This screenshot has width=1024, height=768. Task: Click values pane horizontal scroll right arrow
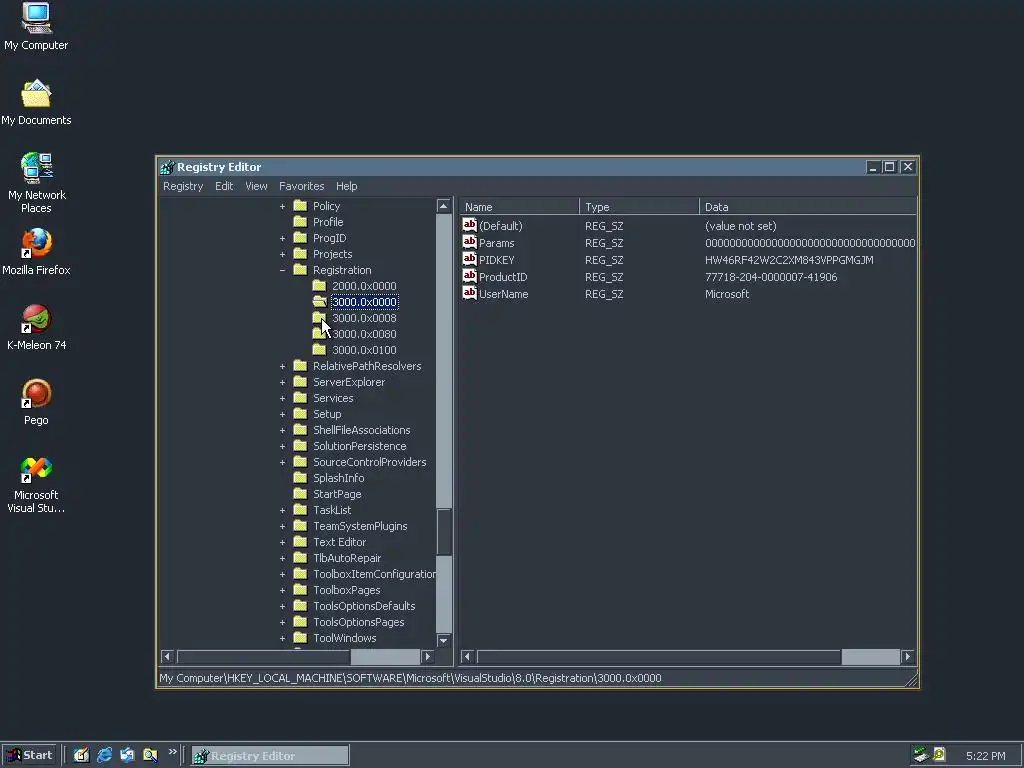[908, 656]
